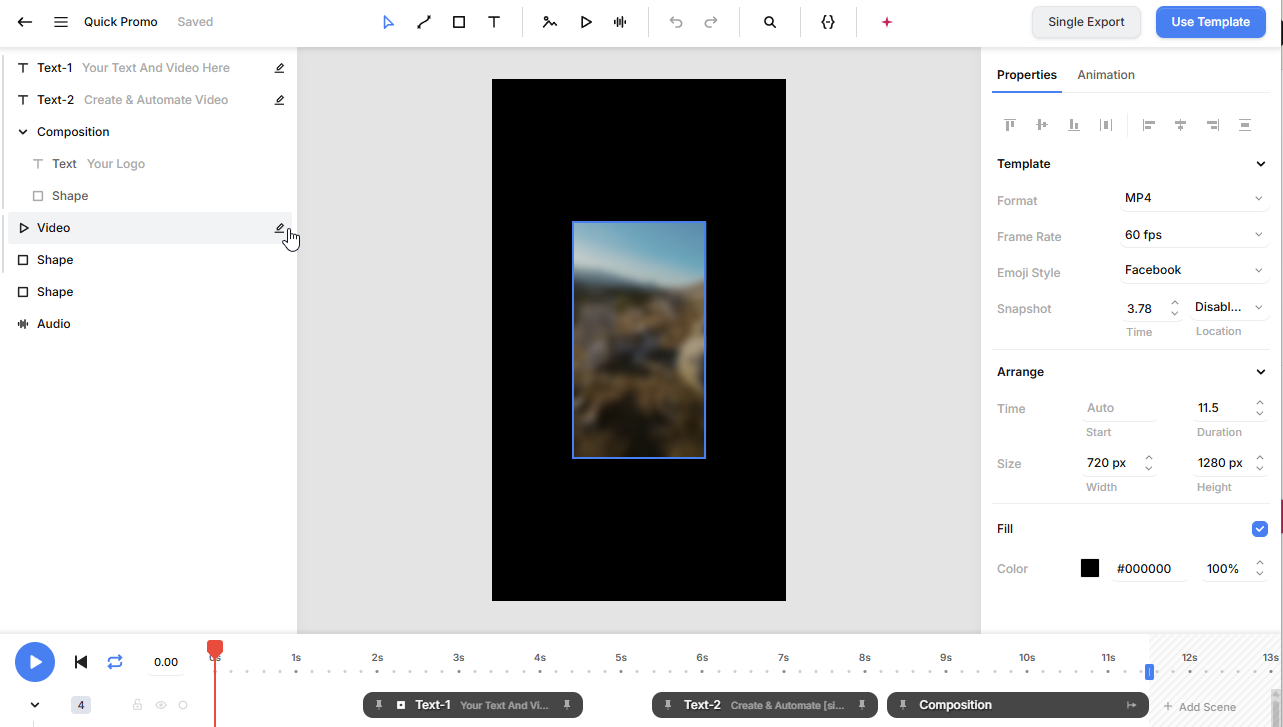This screenshot has height=727, width=1283.
Task: Choose the video element tool
Action: (x=586, y=22)
